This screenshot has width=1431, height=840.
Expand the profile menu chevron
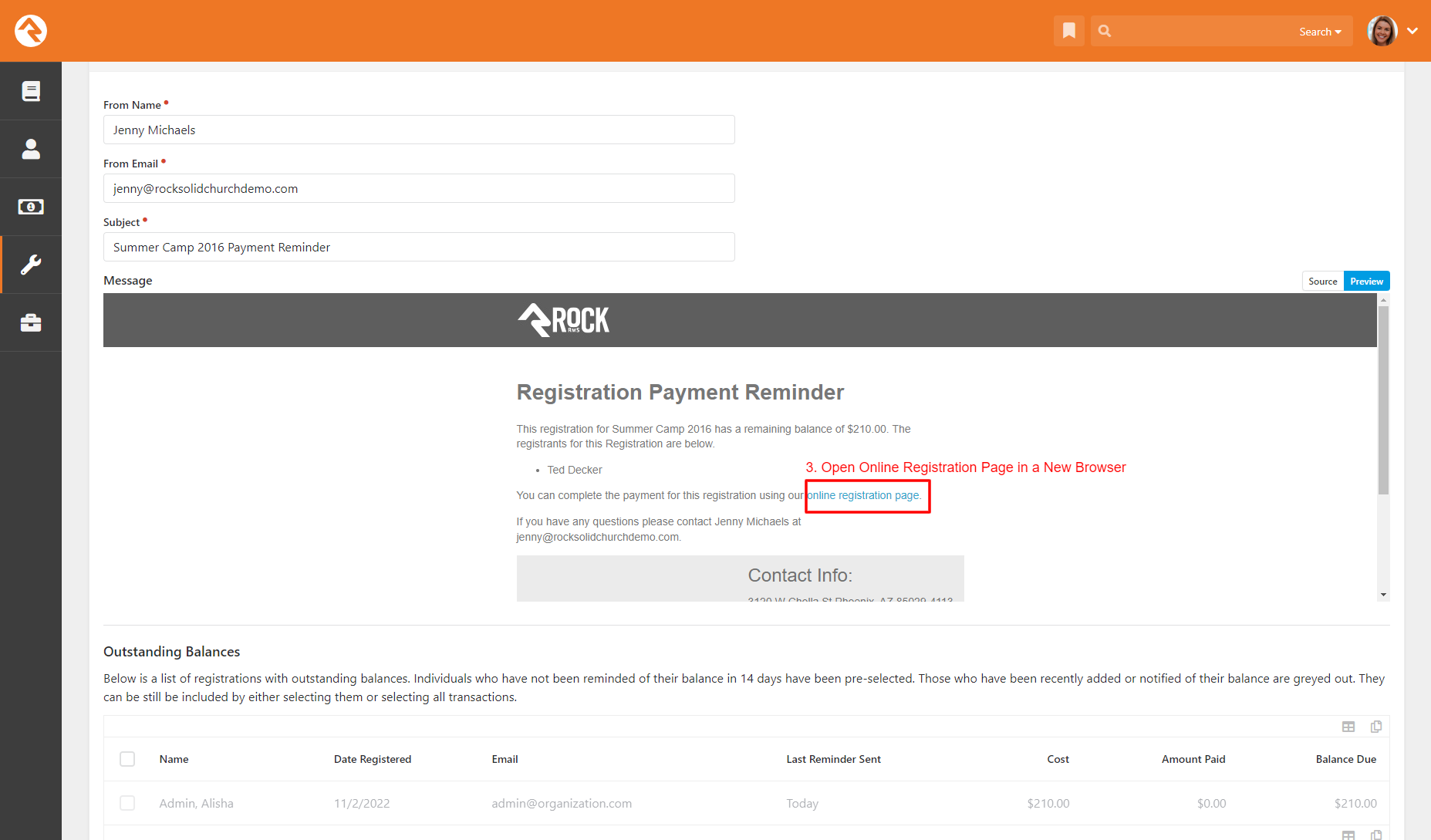(x=1413, y=31)
